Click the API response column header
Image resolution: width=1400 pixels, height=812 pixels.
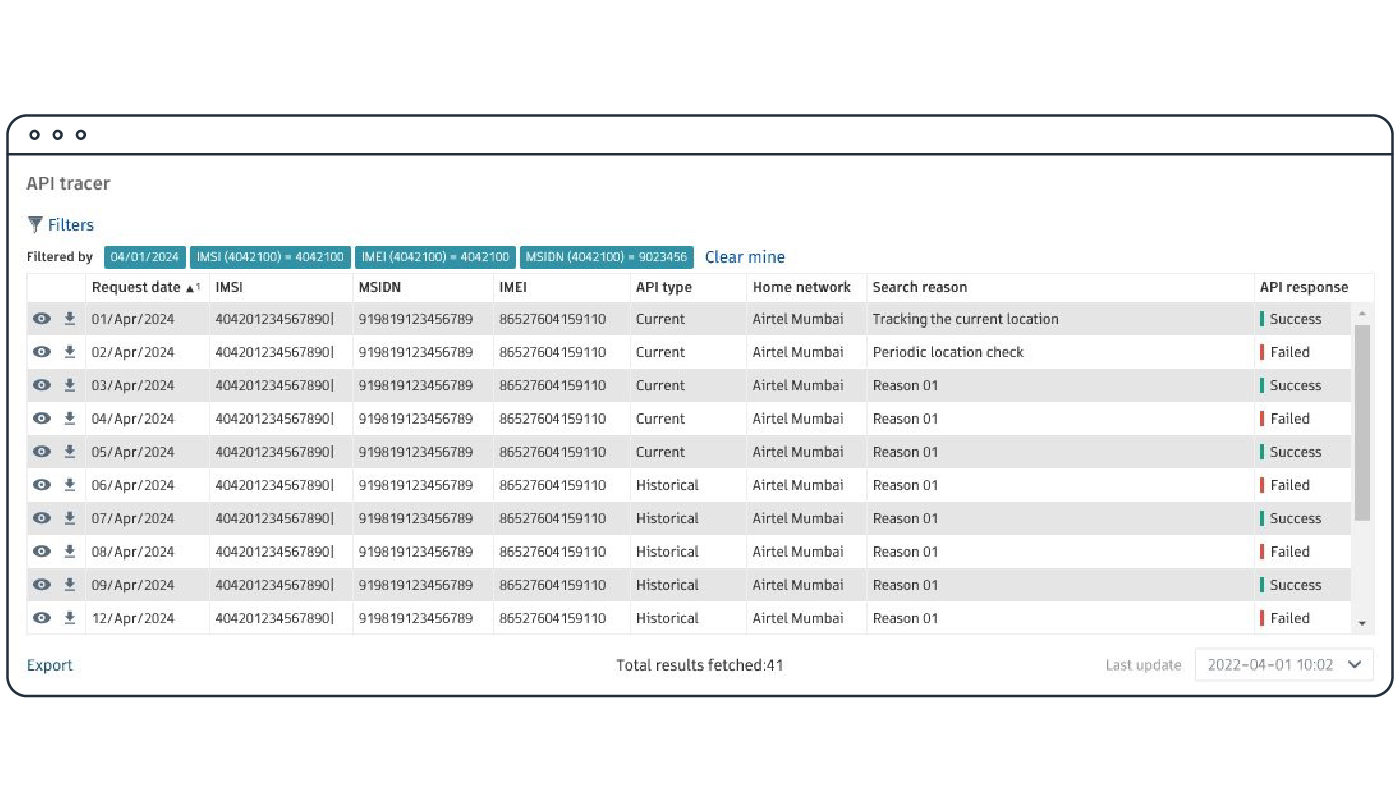click(x=1303, y=287)
